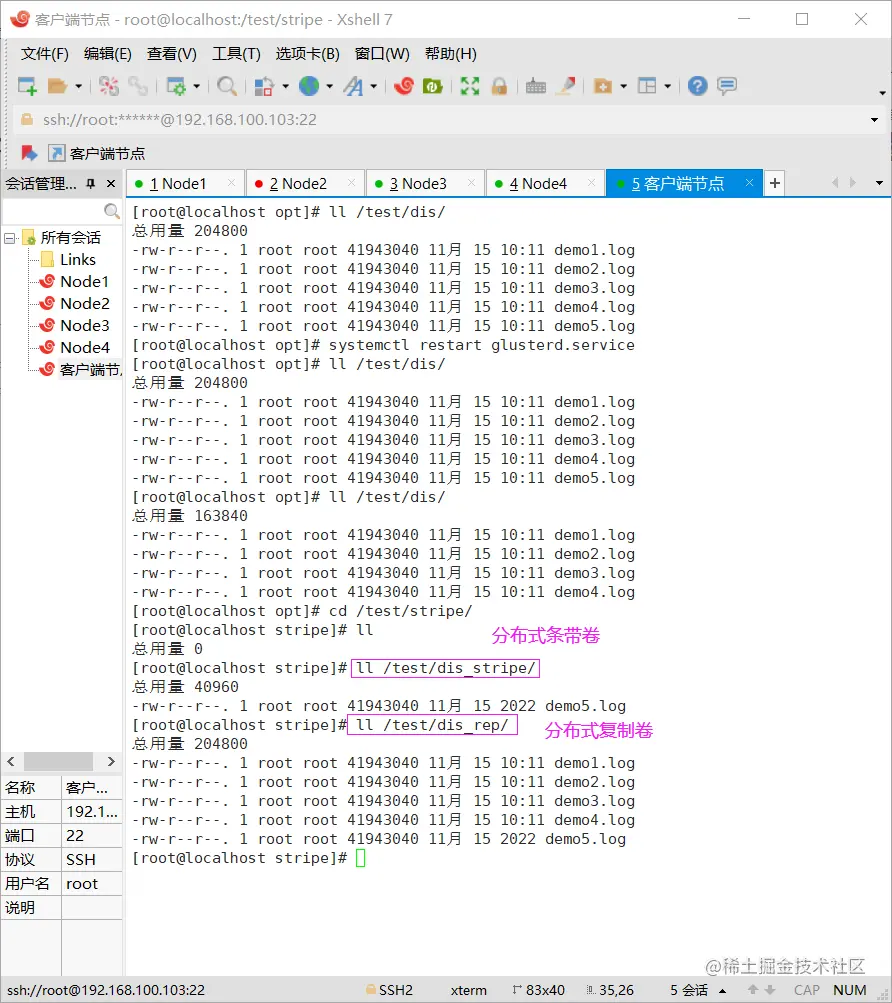
Task: Click the 5 会话 status bar up arrow
Action: [722, 991]
